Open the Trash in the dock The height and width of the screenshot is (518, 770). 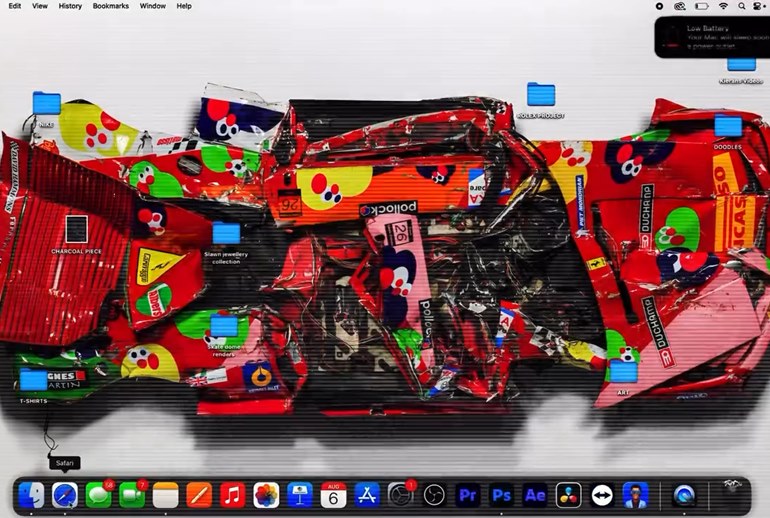coord(731,493)
